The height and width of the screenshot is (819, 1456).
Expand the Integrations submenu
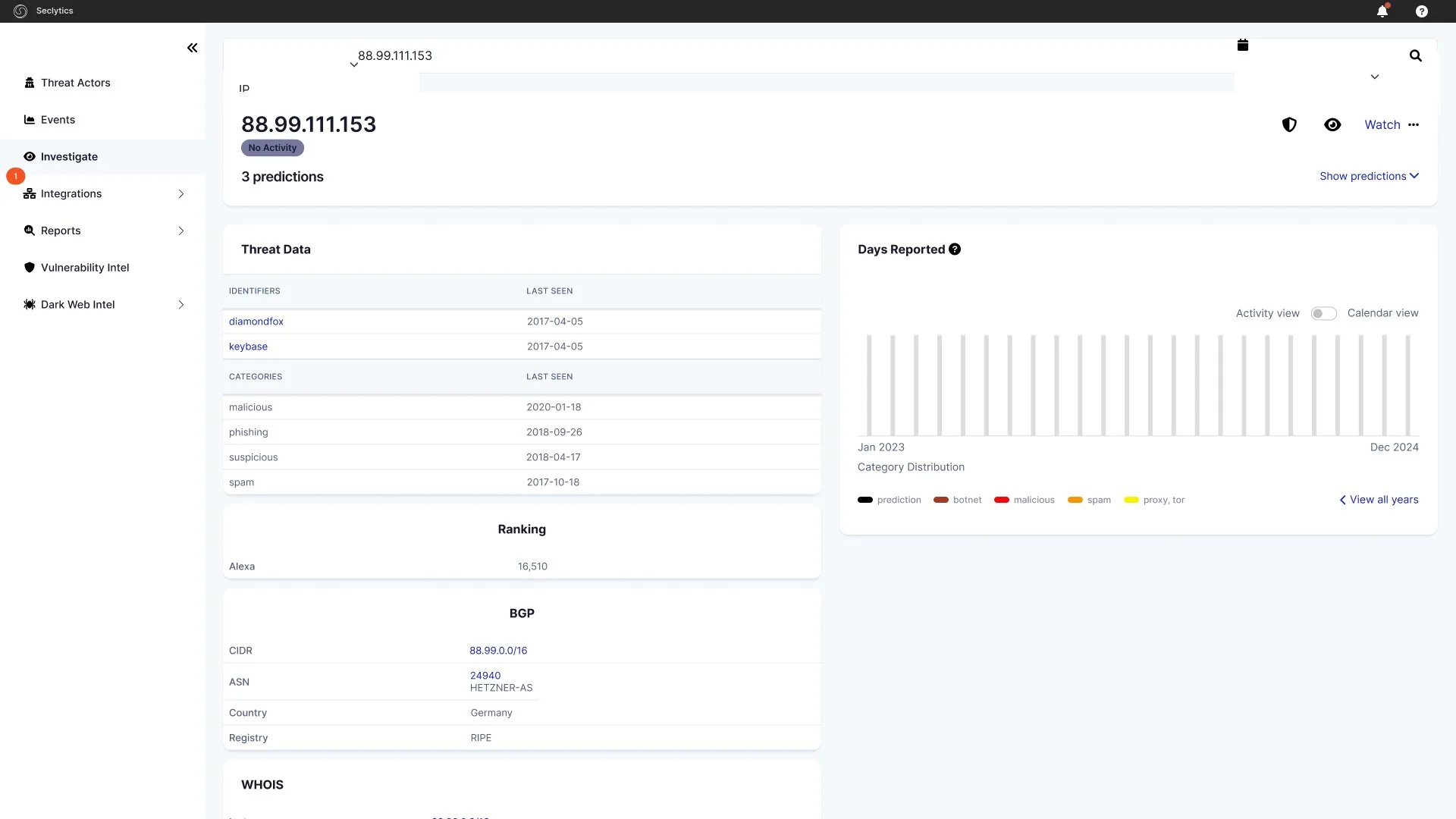[x=180, y=194]
